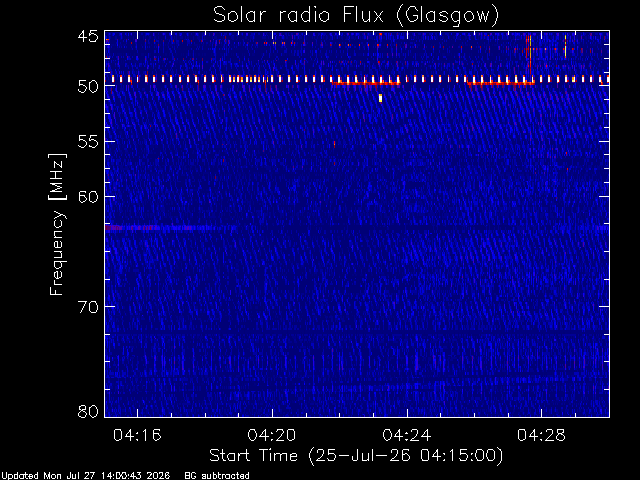This screenshot has height=480, width=640.
Task: Click the Frequency [MHz] axis title
Action: (x=57, y=224)
